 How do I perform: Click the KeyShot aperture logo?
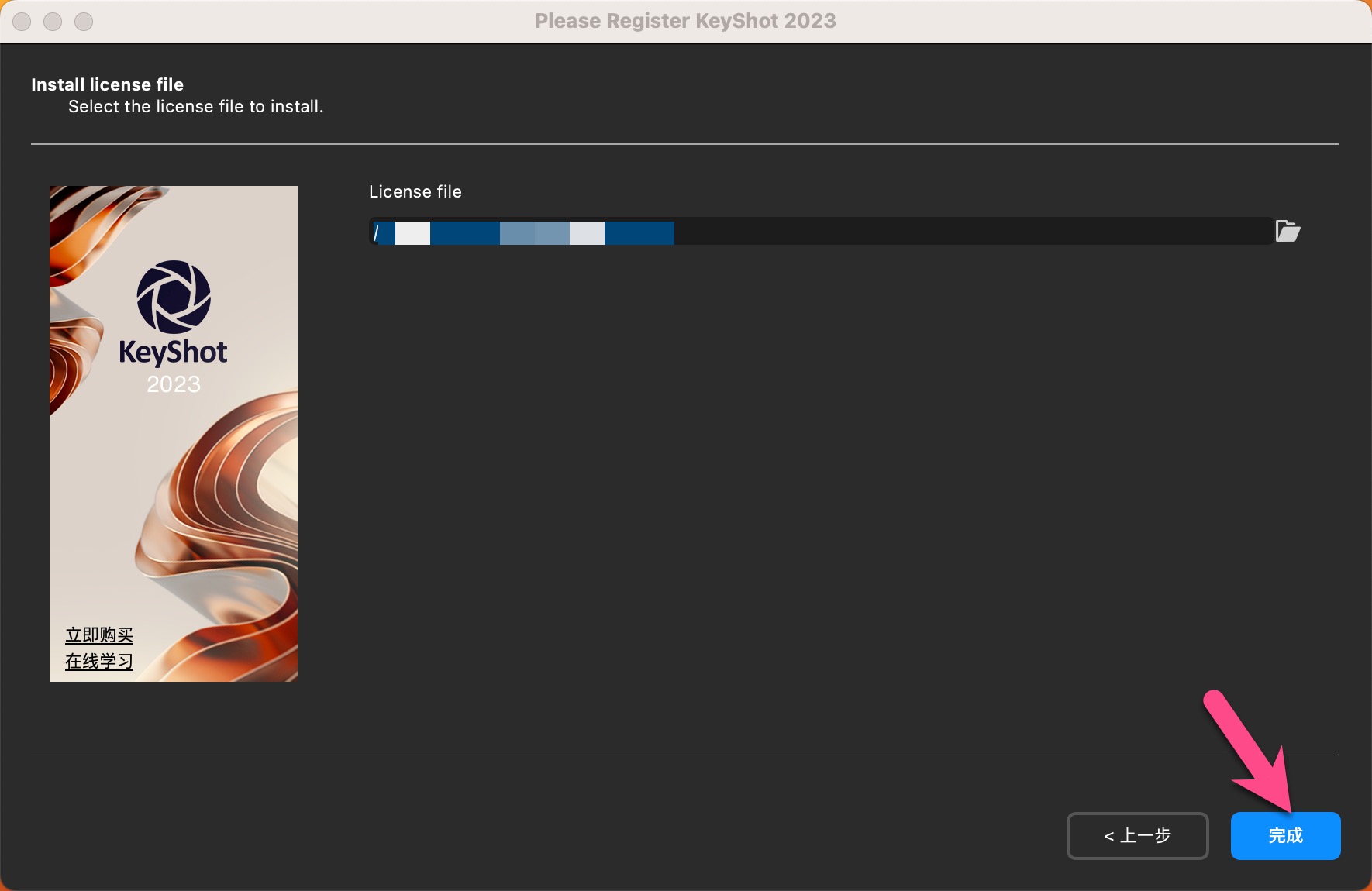(174, 297)
